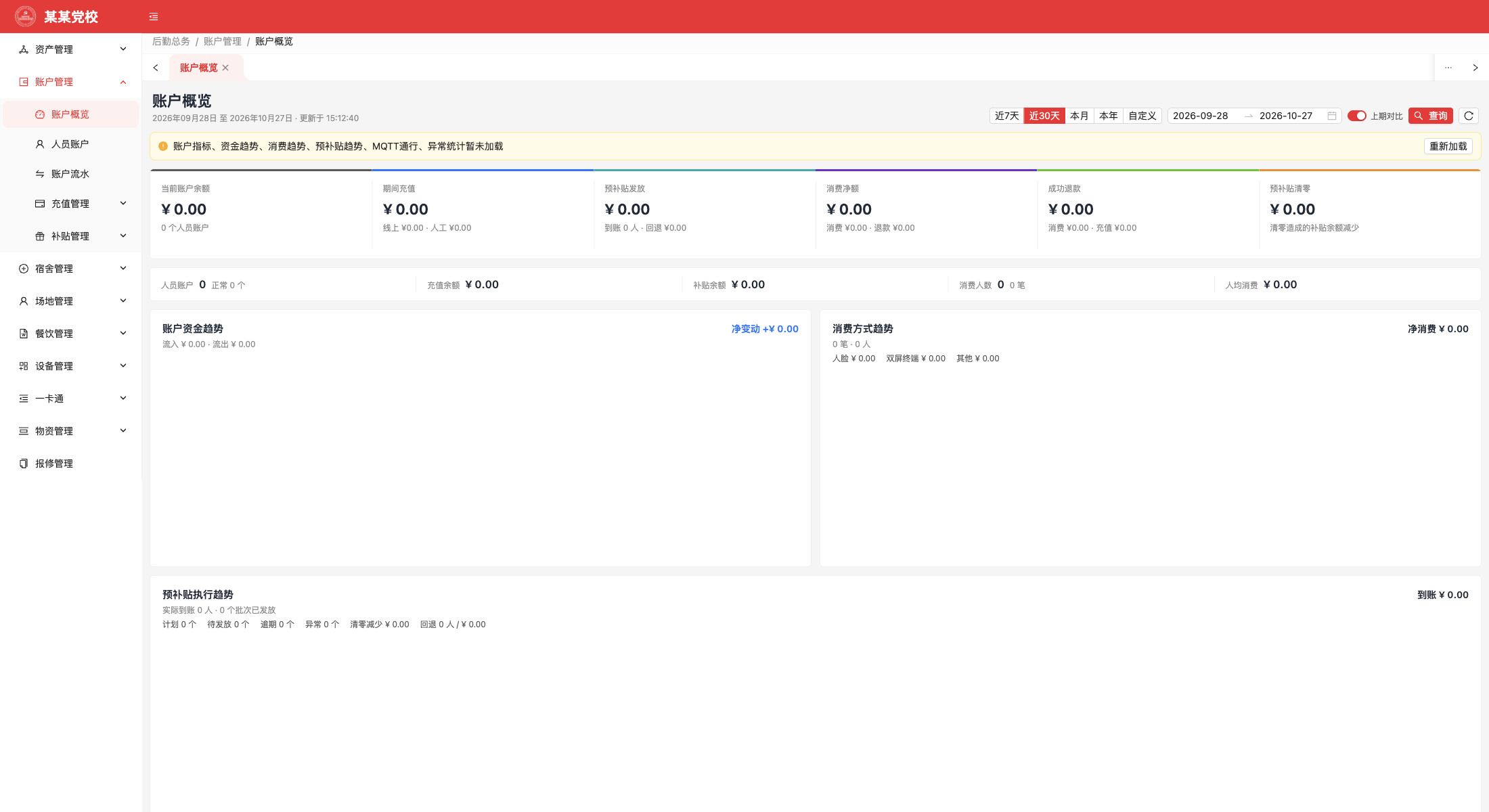The height and width of the screenshot is (812, 1489).
Task: Click the circular refresh icon button
Action: (1469, 116)
